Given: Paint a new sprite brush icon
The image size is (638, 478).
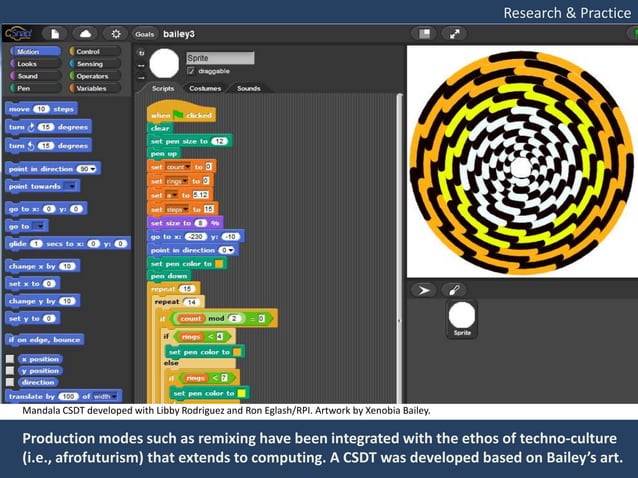Looking at the screenshot, I should 454,290.
